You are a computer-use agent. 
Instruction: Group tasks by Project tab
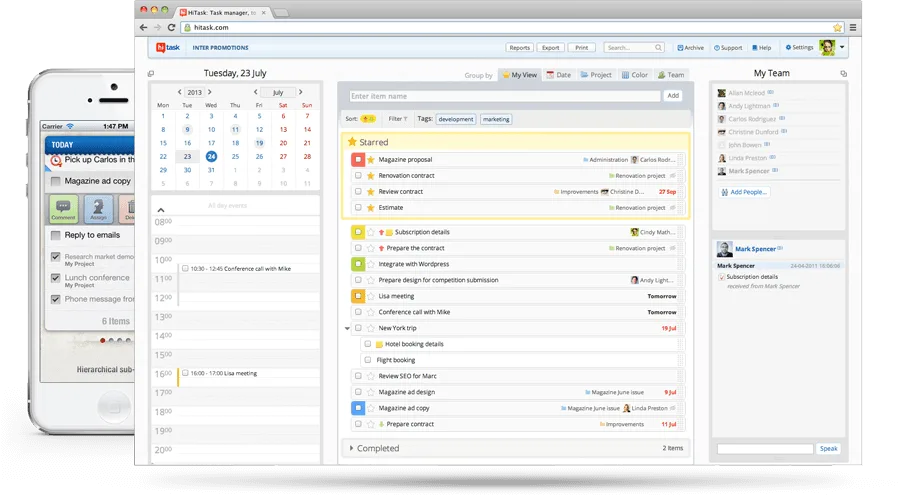596,75
